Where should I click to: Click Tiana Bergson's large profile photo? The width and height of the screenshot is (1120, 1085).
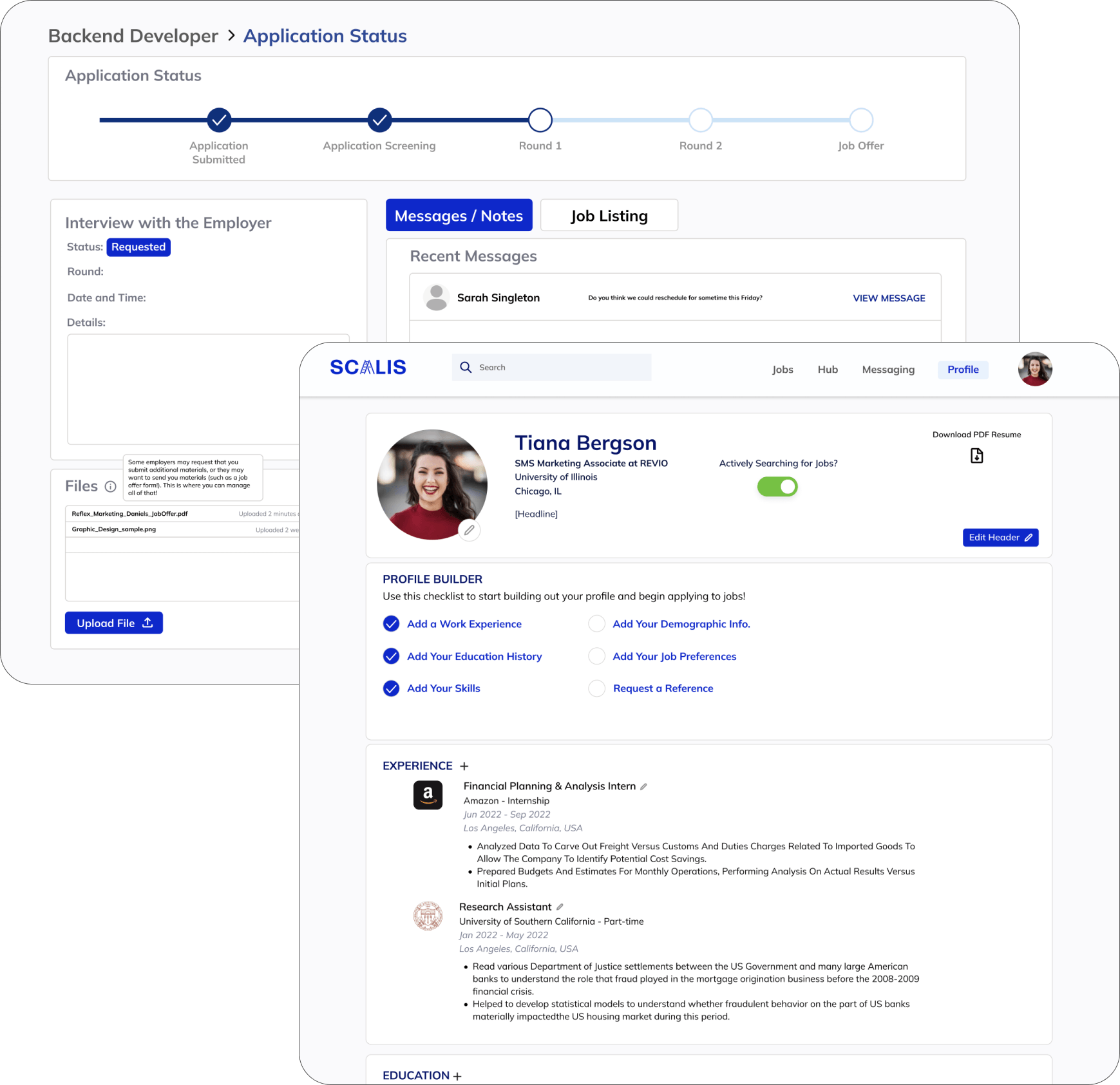click(432, 484)
